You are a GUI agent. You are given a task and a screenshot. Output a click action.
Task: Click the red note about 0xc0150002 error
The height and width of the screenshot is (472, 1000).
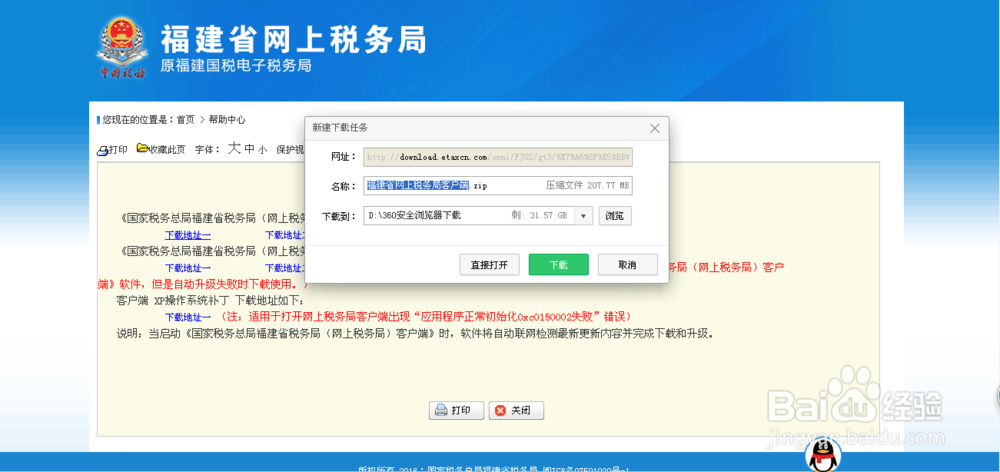point(425,317)
